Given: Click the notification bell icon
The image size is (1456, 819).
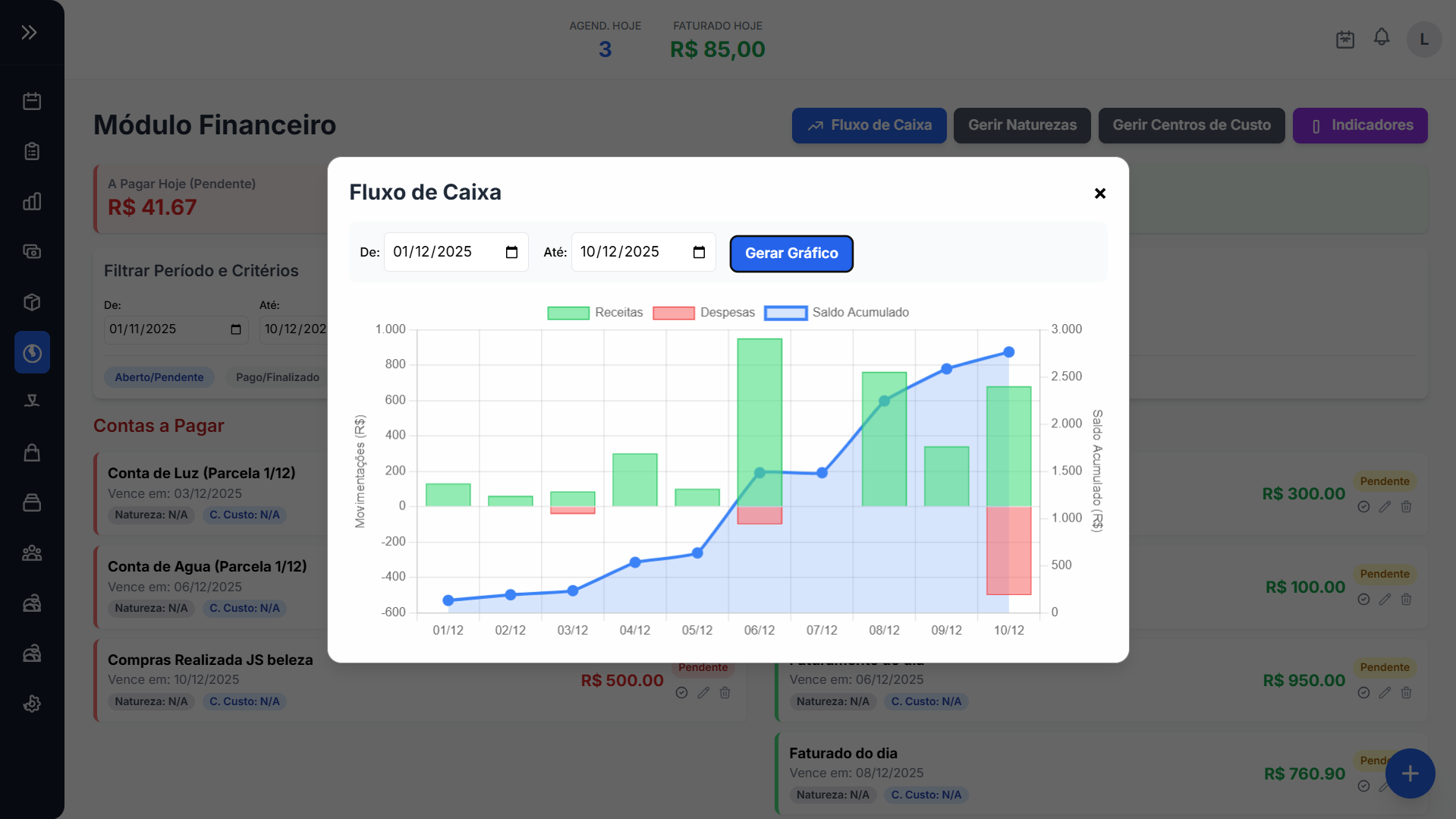Looking at the screenshot, I should pos(1382,37).
